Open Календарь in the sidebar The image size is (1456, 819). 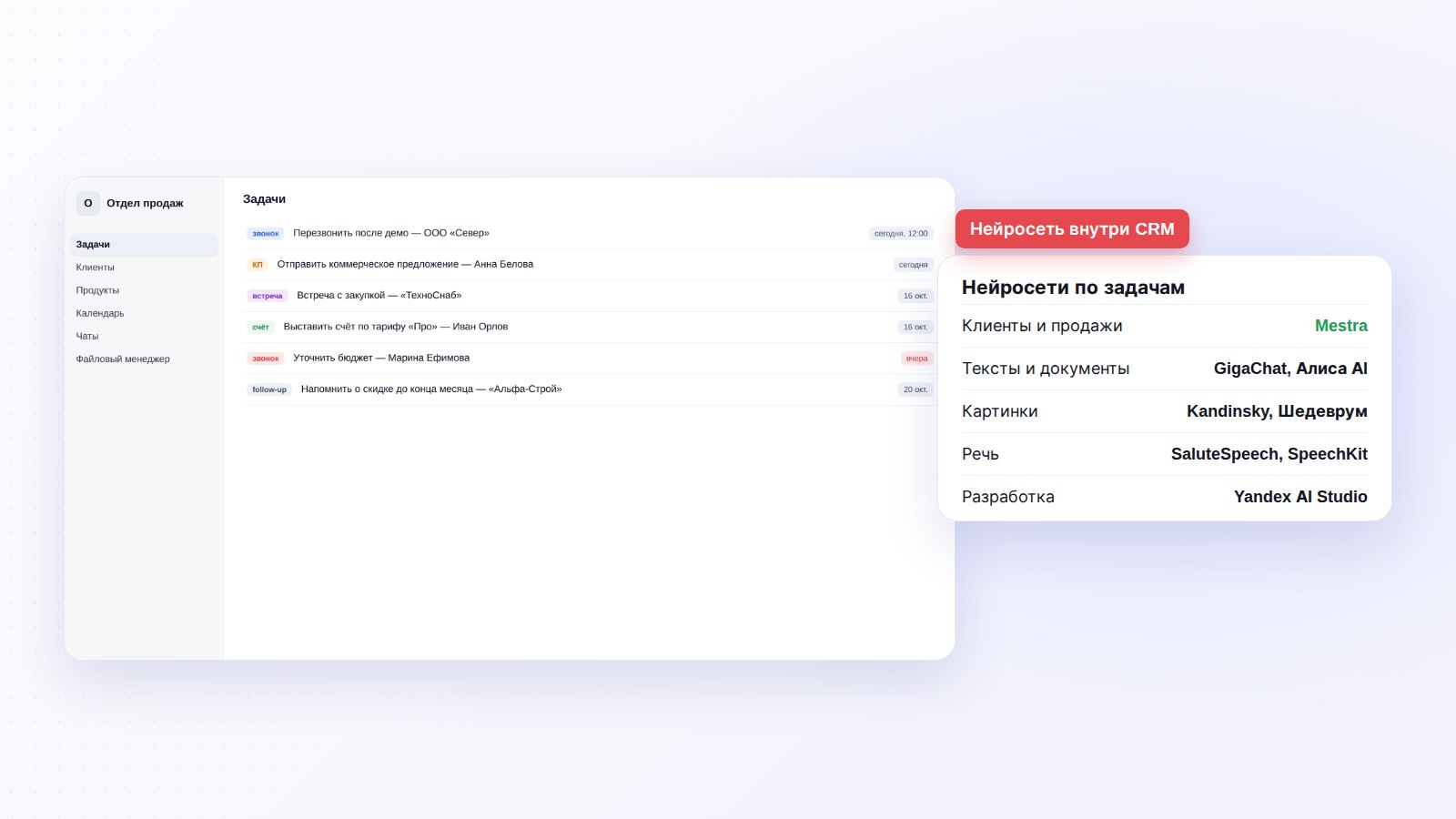tap(144, 313)
